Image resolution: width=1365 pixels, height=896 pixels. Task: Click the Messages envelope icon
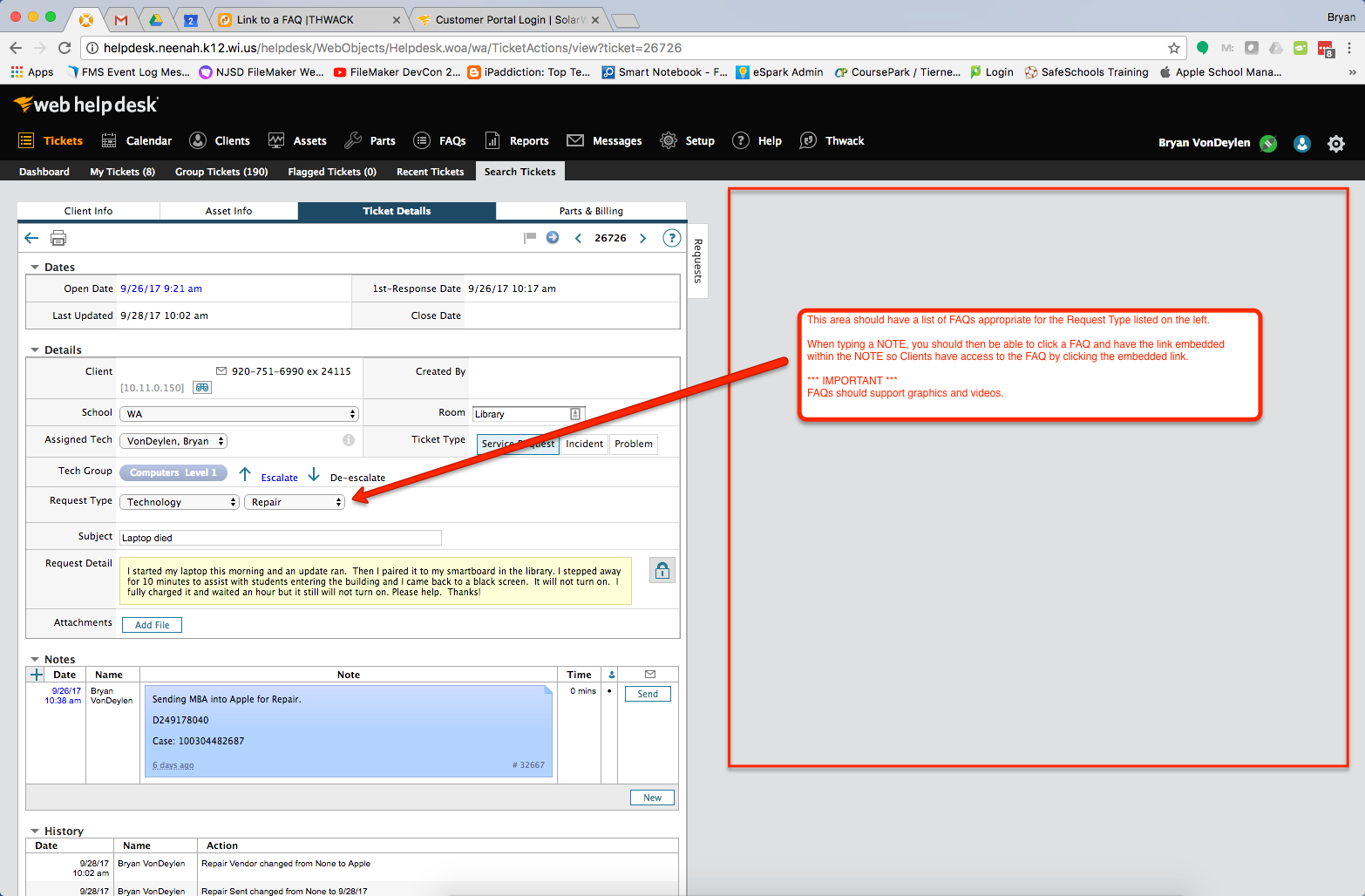[575, 140]
